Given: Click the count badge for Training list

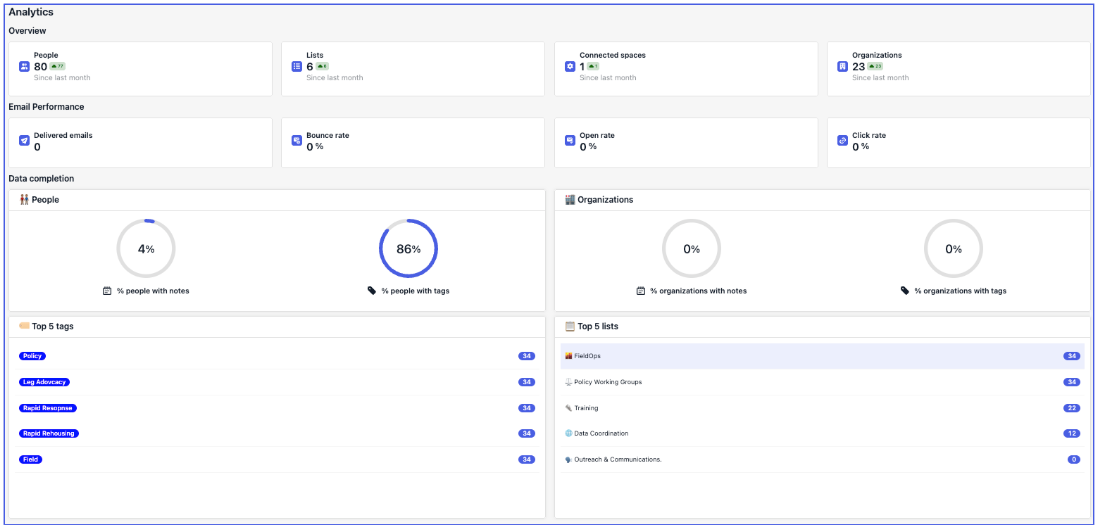Looking at the screenshot, I should pos(1072,408).
